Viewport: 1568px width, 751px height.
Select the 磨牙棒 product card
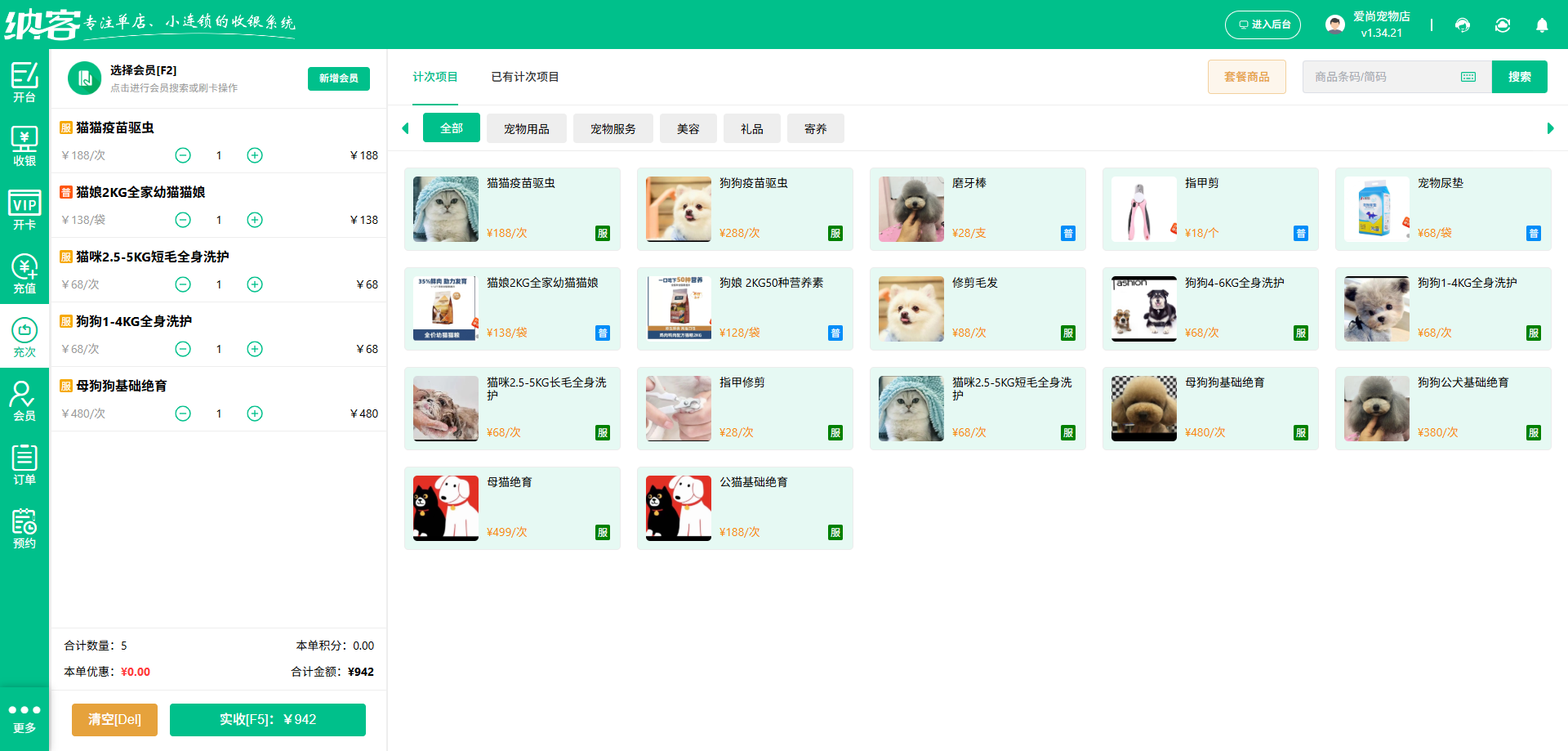978,209
